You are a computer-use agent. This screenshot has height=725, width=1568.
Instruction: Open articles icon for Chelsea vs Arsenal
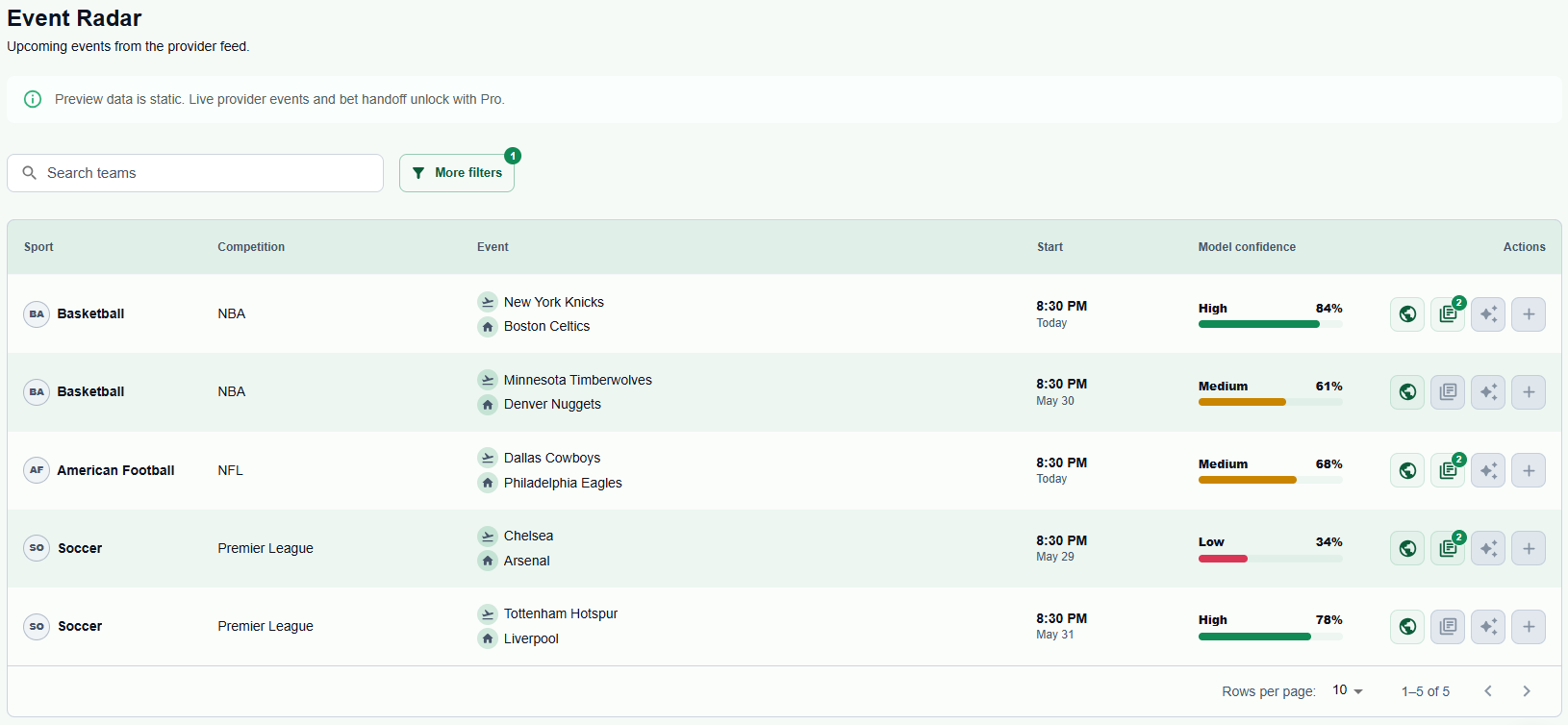click(x=1448, y=548)
